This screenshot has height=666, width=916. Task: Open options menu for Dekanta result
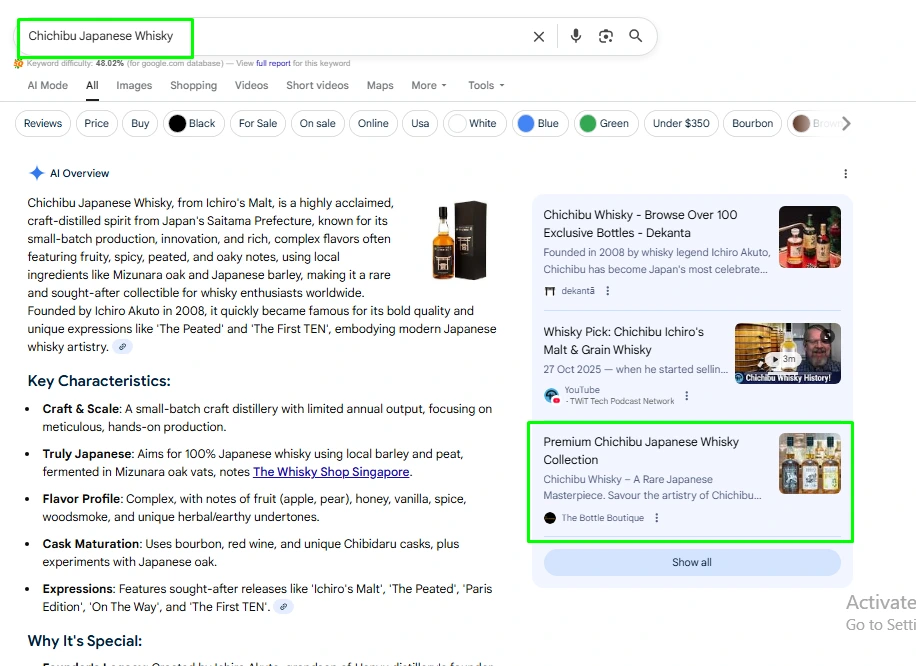608,291
